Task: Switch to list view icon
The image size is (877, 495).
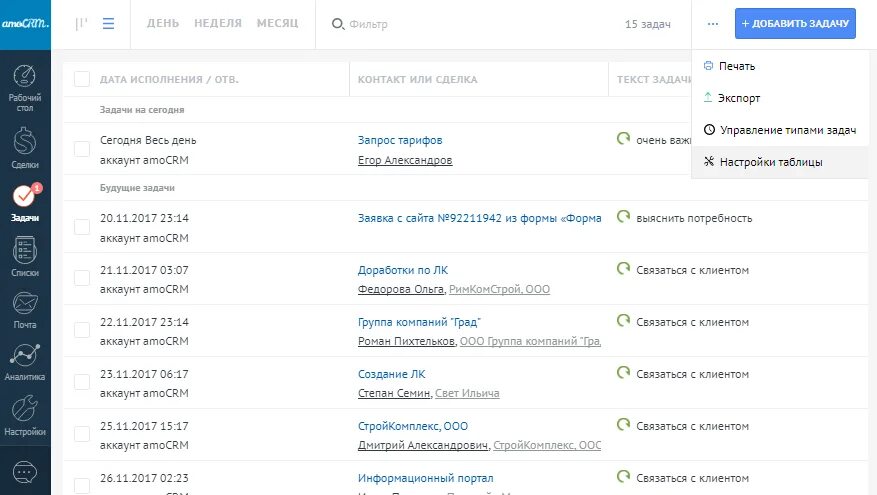Action: coord(108,23)
